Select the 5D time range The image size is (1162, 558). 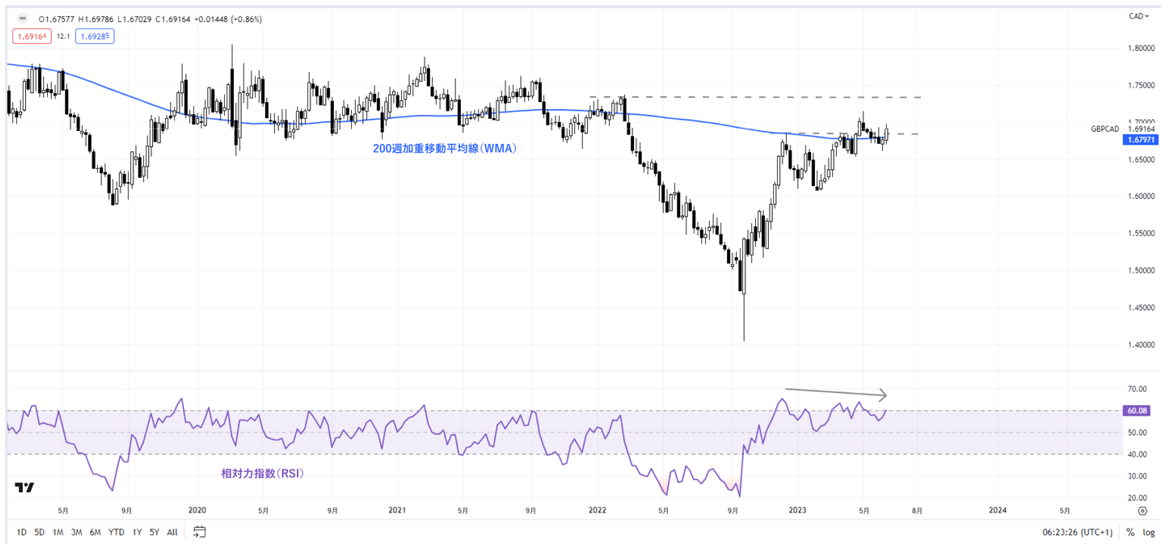[x=39, y=532]
